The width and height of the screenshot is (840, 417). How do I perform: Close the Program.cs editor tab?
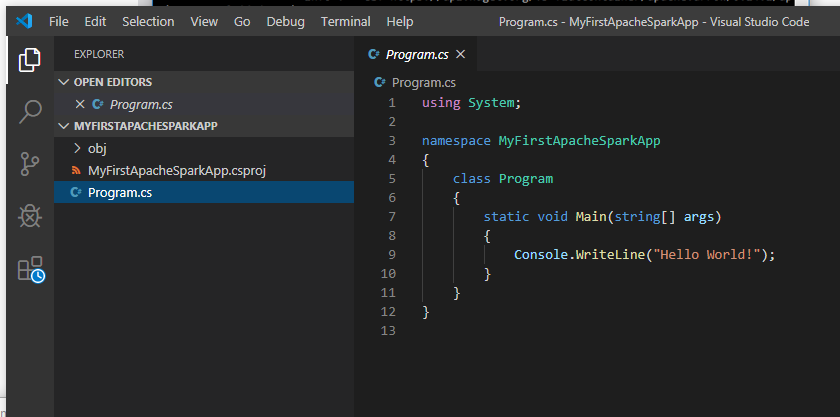tap(460, 54)
